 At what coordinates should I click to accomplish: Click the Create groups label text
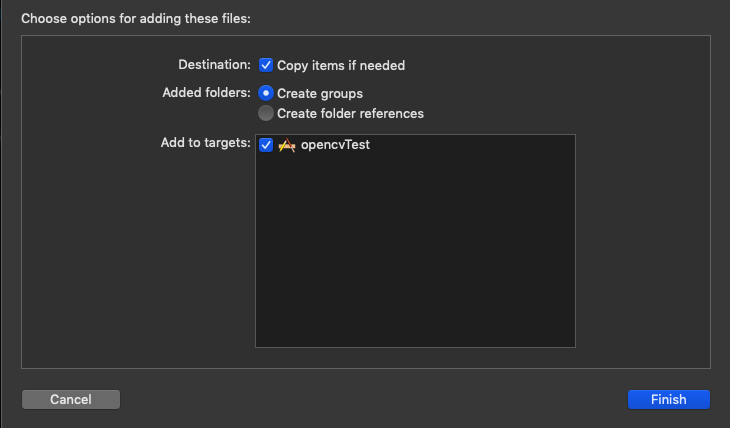319,93
